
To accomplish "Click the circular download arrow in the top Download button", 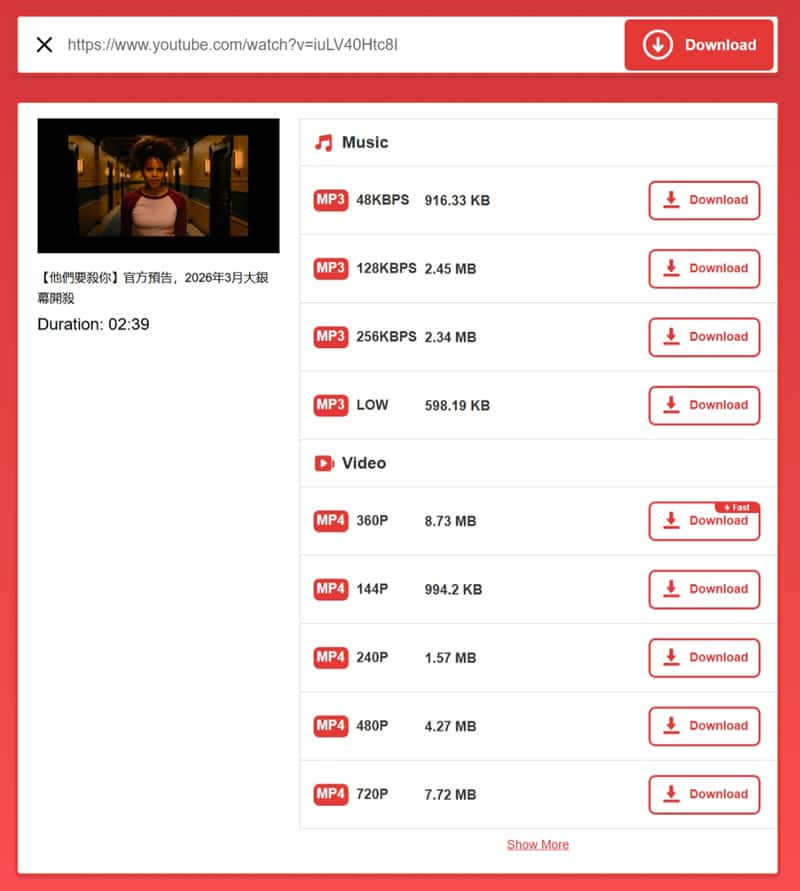I will [x=658, y=45].
